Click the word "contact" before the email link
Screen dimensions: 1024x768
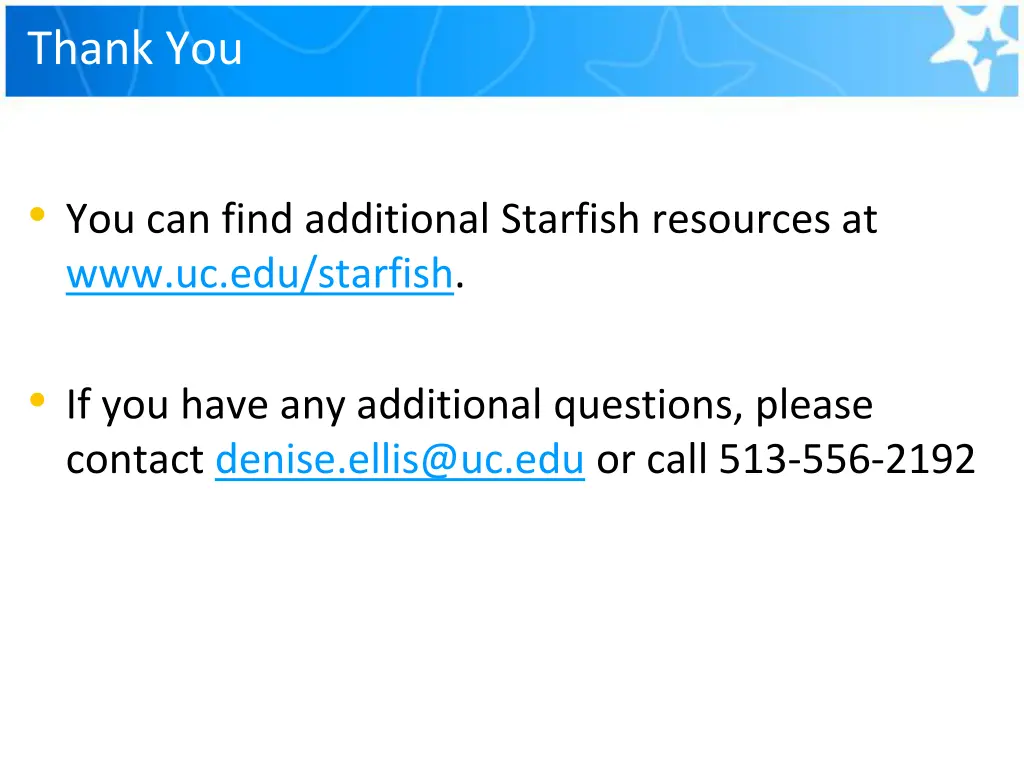[135, 460]
